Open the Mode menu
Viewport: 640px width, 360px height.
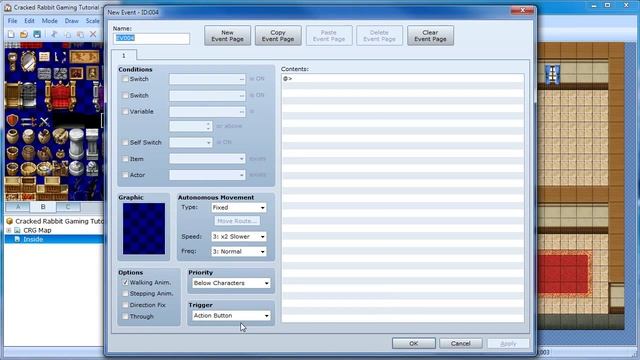(x=49, y=21)
